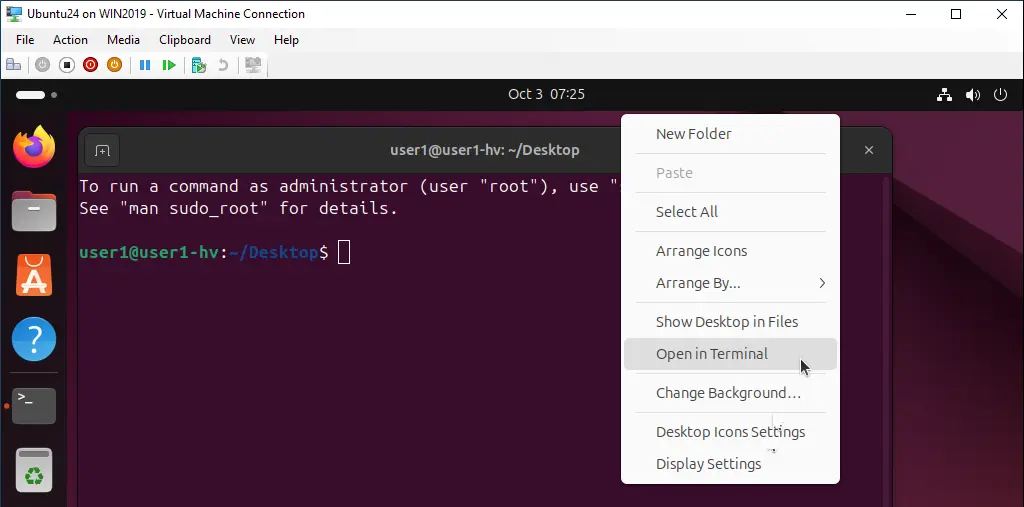Open the App Center from the dock
1024x507 pixels.
34,275
